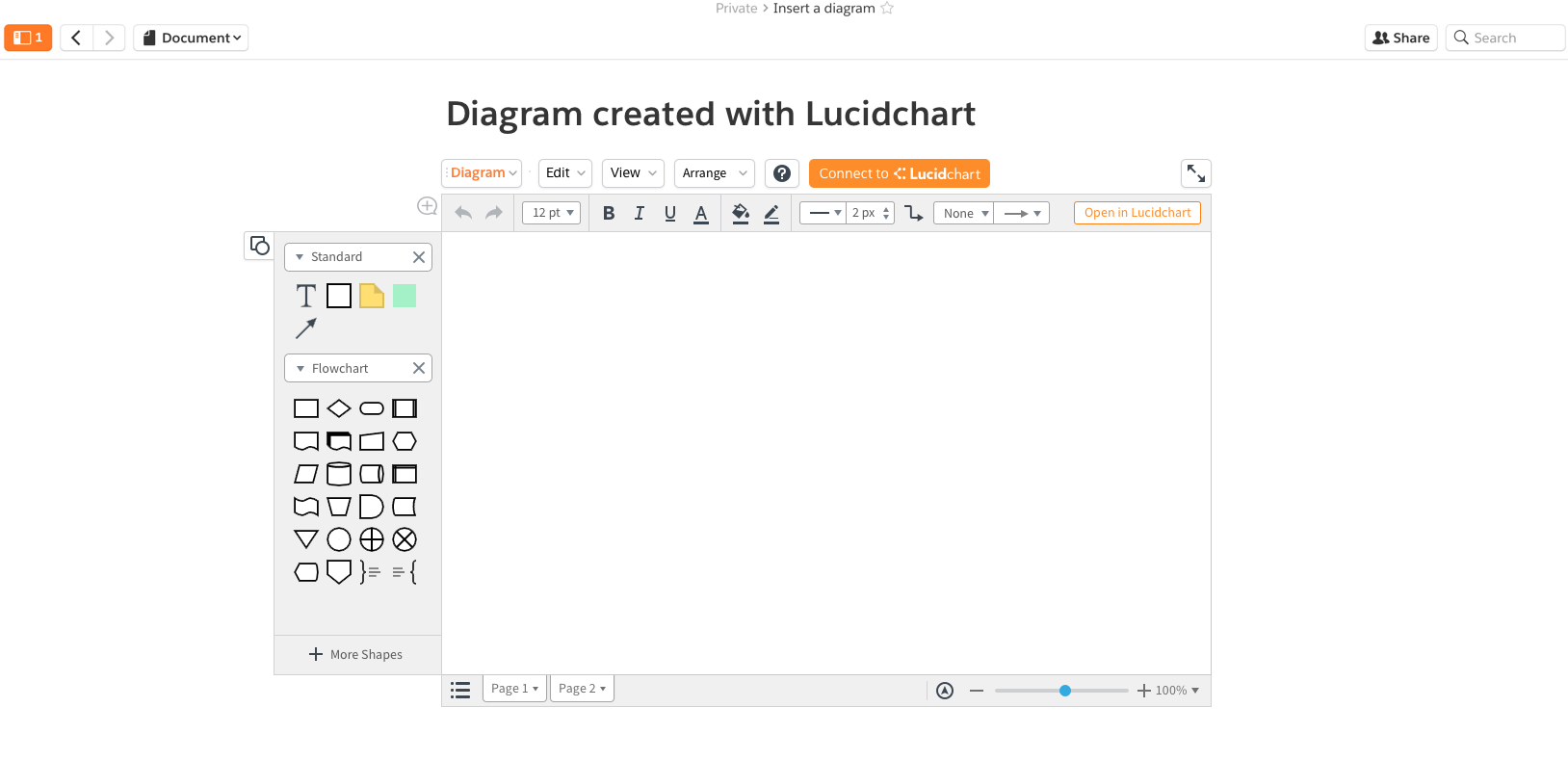Select the Data parallelogram shape
1568x760 pixels.
306,474
